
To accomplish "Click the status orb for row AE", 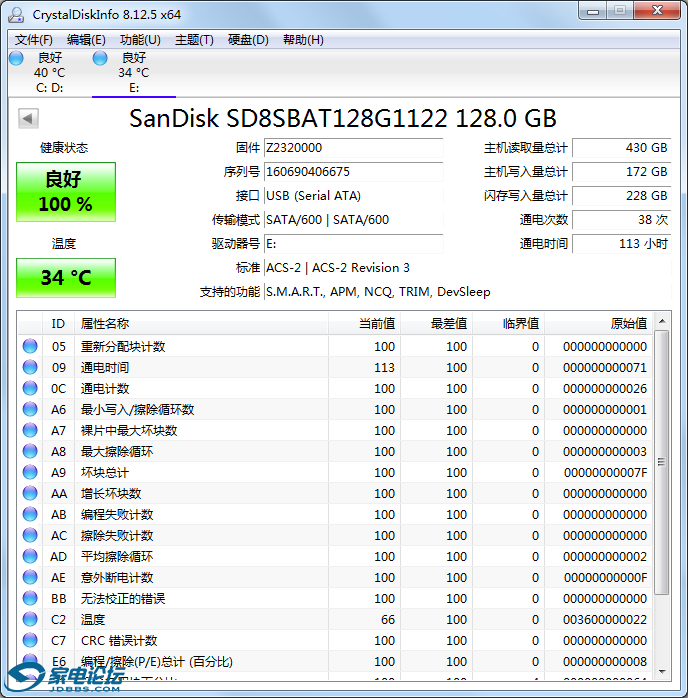I will coord(30,577).
